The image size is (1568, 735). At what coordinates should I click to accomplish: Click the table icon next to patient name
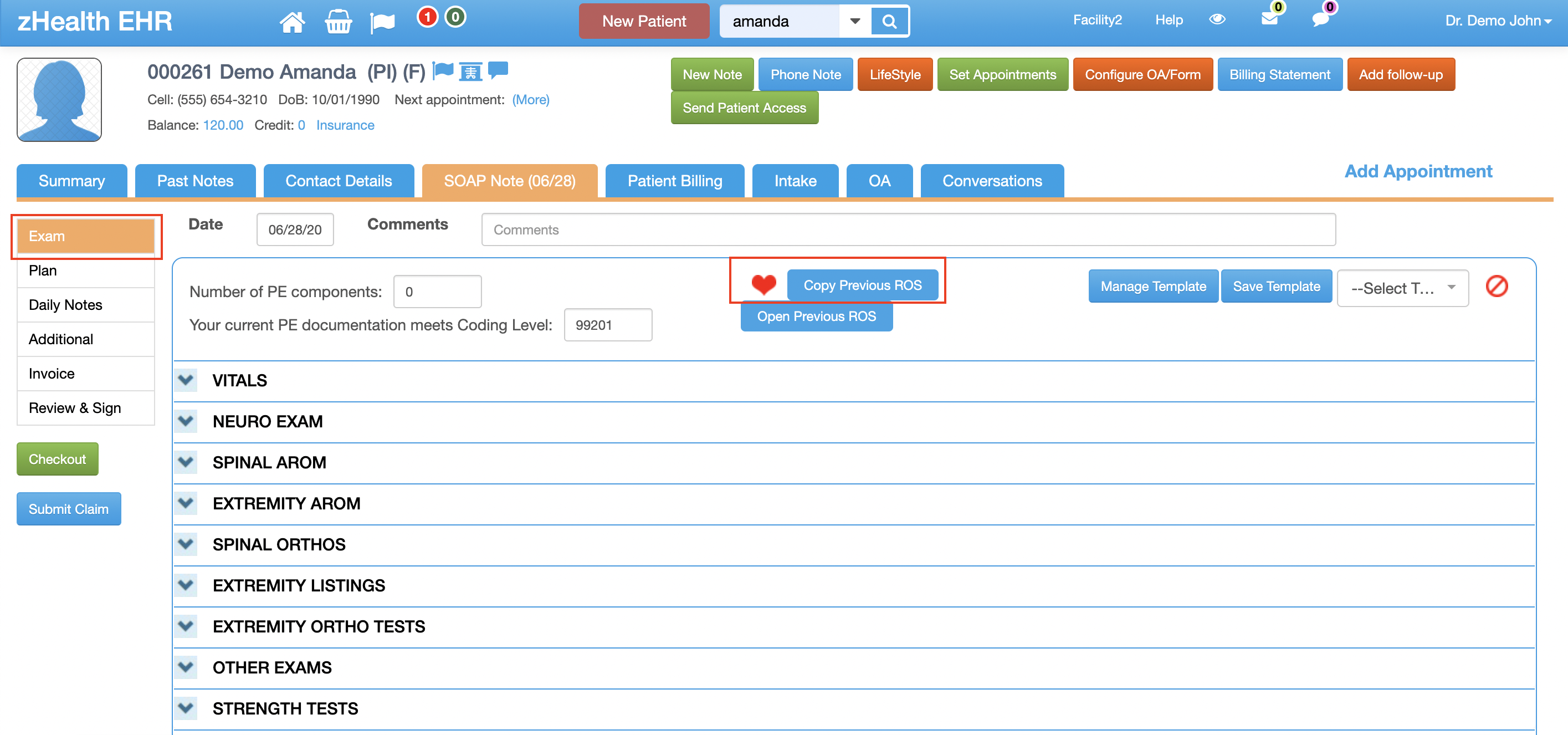click(x=470, y=72)
